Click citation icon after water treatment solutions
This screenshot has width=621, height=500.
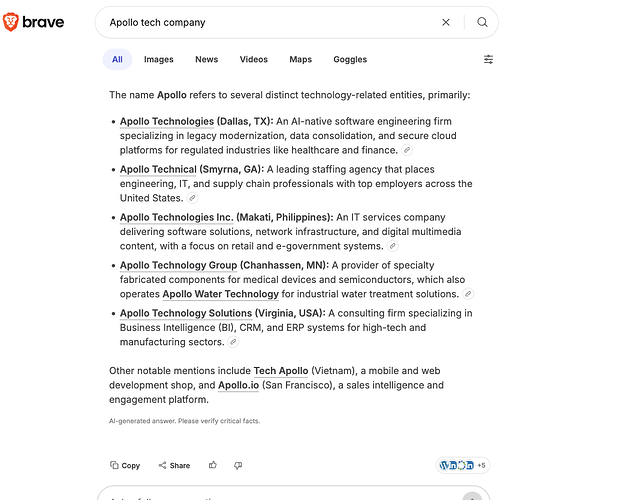(x=468, y=294)
